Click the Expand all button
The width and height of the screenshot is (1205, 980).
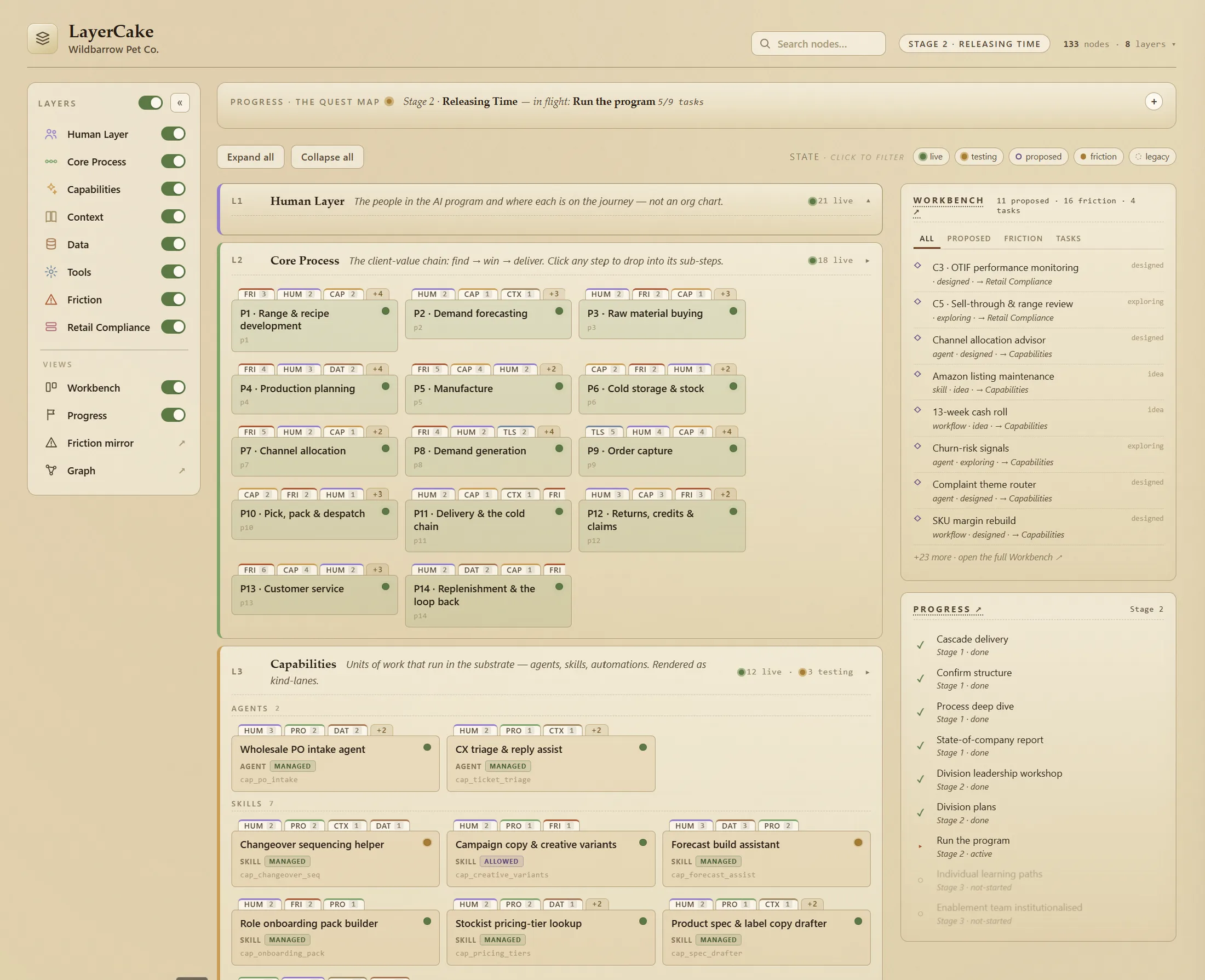[251, 157]
